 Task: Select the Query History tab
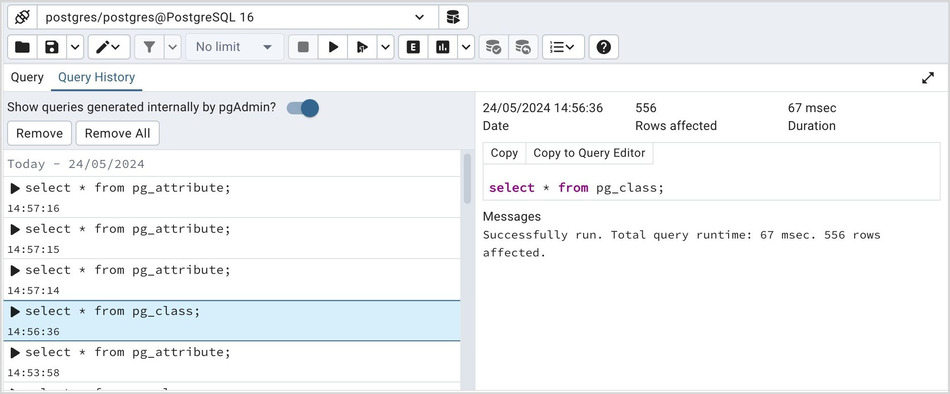tap(96, 78)
